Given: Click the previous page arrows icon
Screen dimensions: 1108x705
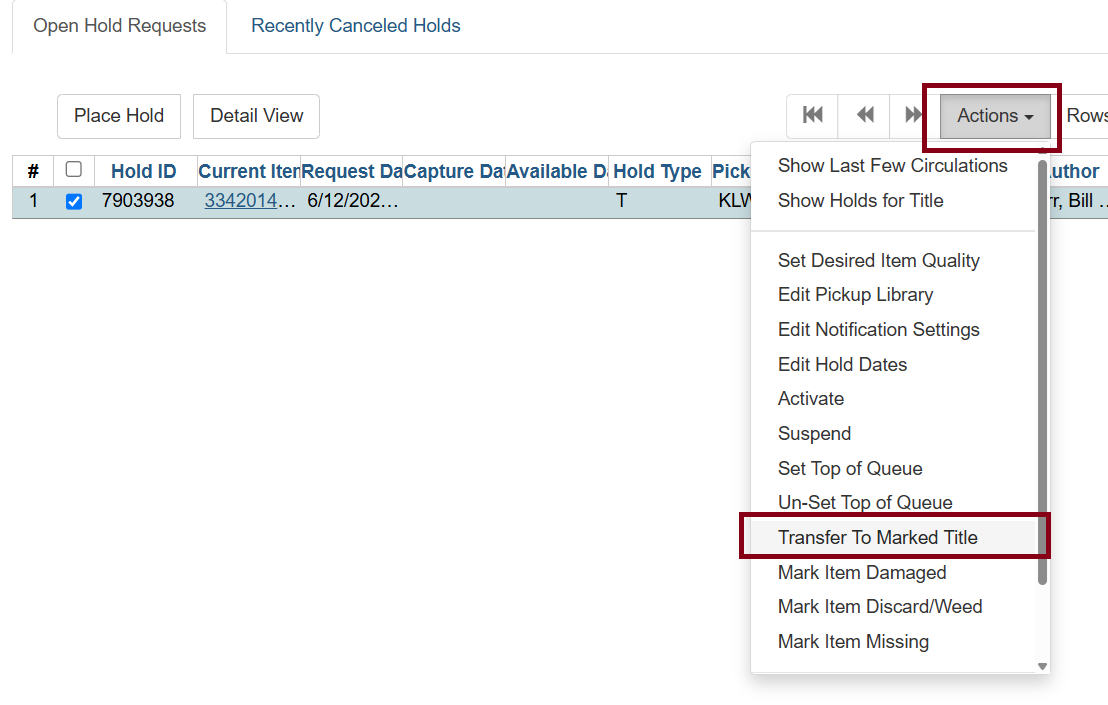Looking at the screenshot, I should click(x=865, y=116).
